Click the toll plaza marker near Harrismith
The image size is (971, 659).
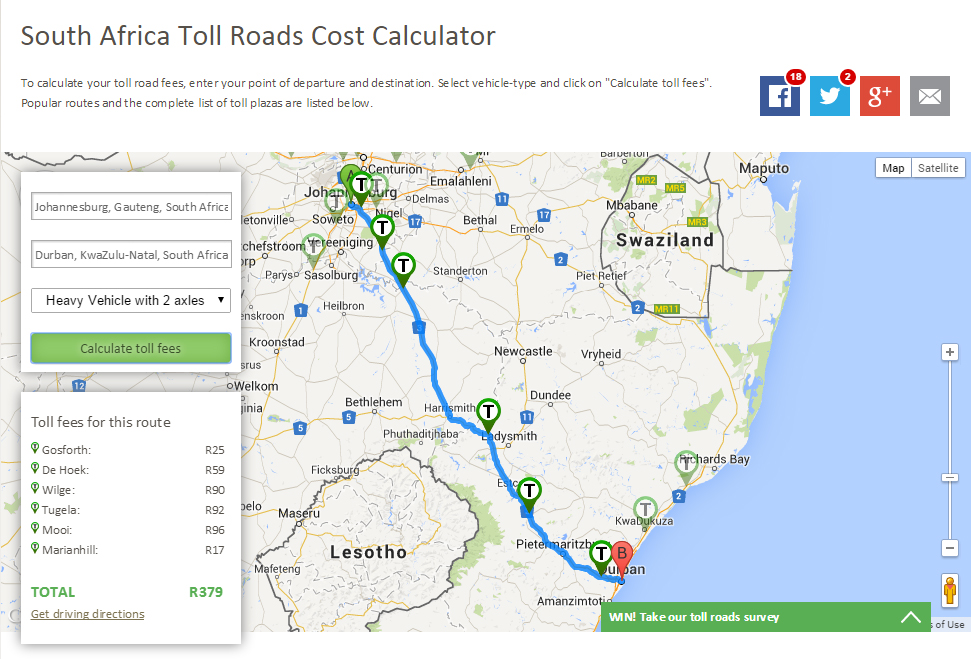[x=489, y=414]
